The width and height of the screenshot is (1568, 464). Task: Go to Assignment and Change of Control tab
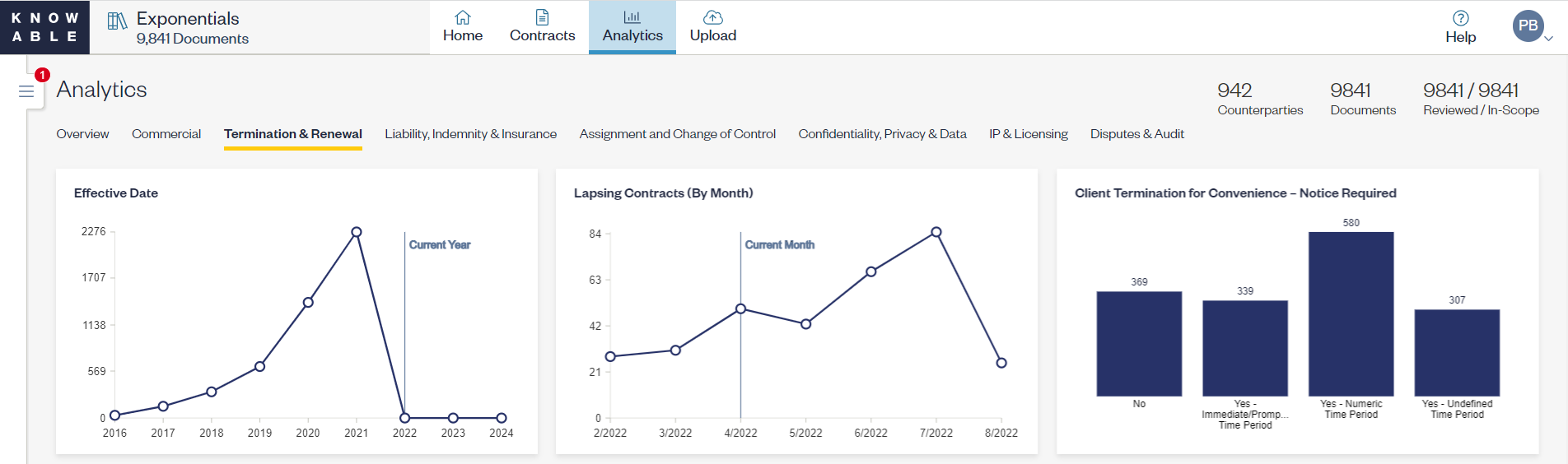(677, 134)
